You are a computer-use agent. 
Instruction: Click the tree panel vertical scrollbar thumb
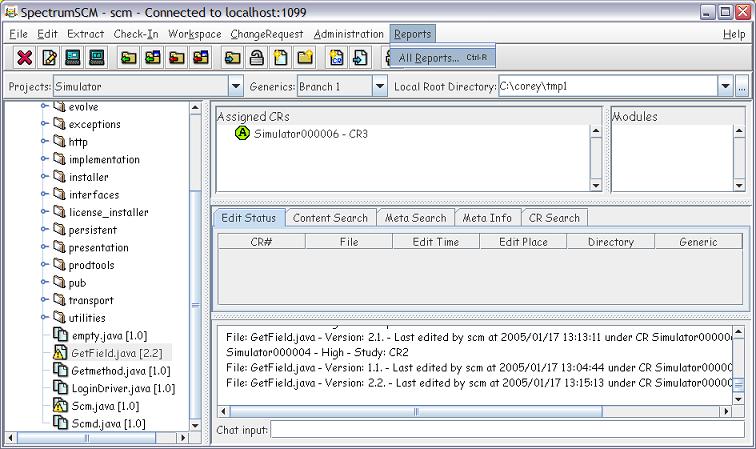coord(195,304)
